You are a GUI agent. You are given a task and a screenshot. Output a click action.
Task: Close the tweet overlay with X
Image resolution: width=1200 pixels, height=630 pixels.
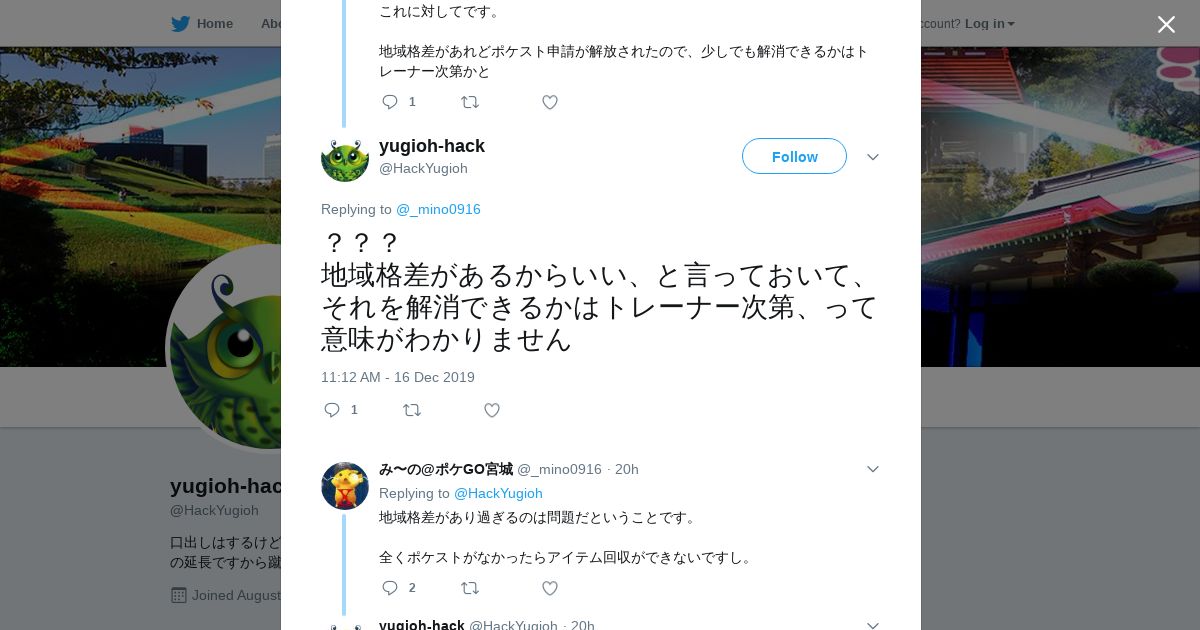click(x=1166, y=24)
